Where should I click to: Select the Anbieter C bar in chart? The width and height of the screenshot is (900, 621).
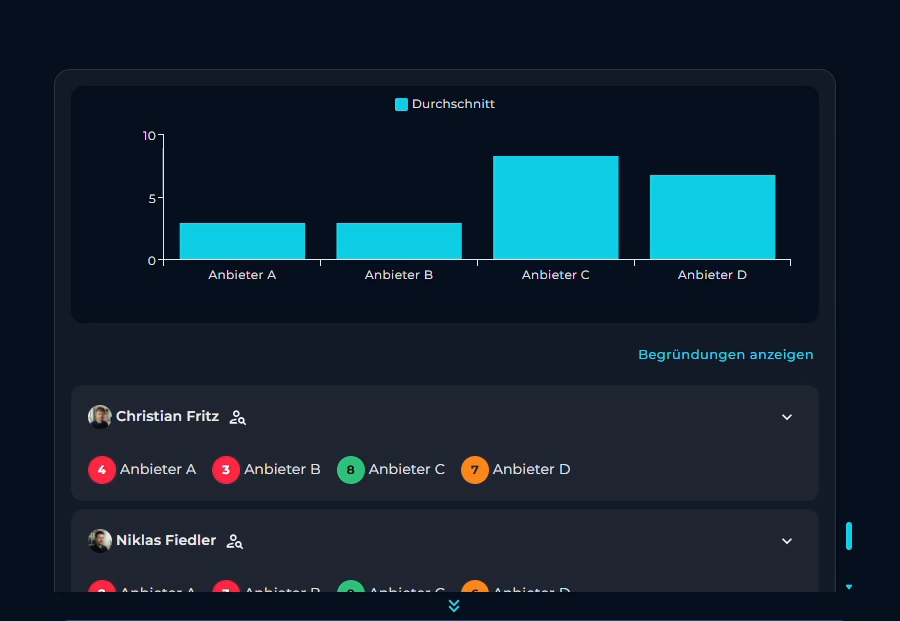point(556,208)
